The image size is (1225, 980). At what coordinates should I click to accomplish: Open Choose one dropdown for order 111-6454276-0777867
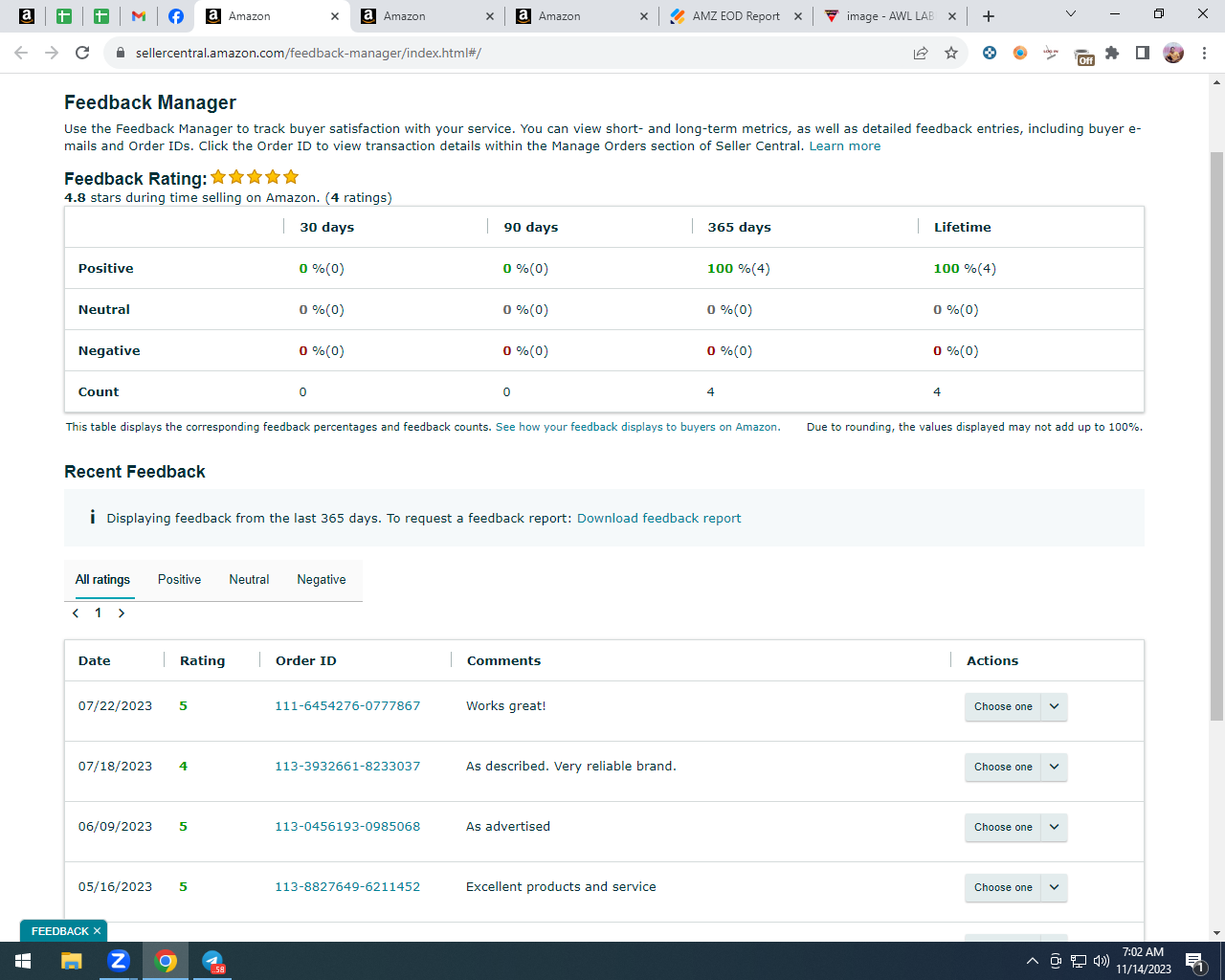(1015, 706)
